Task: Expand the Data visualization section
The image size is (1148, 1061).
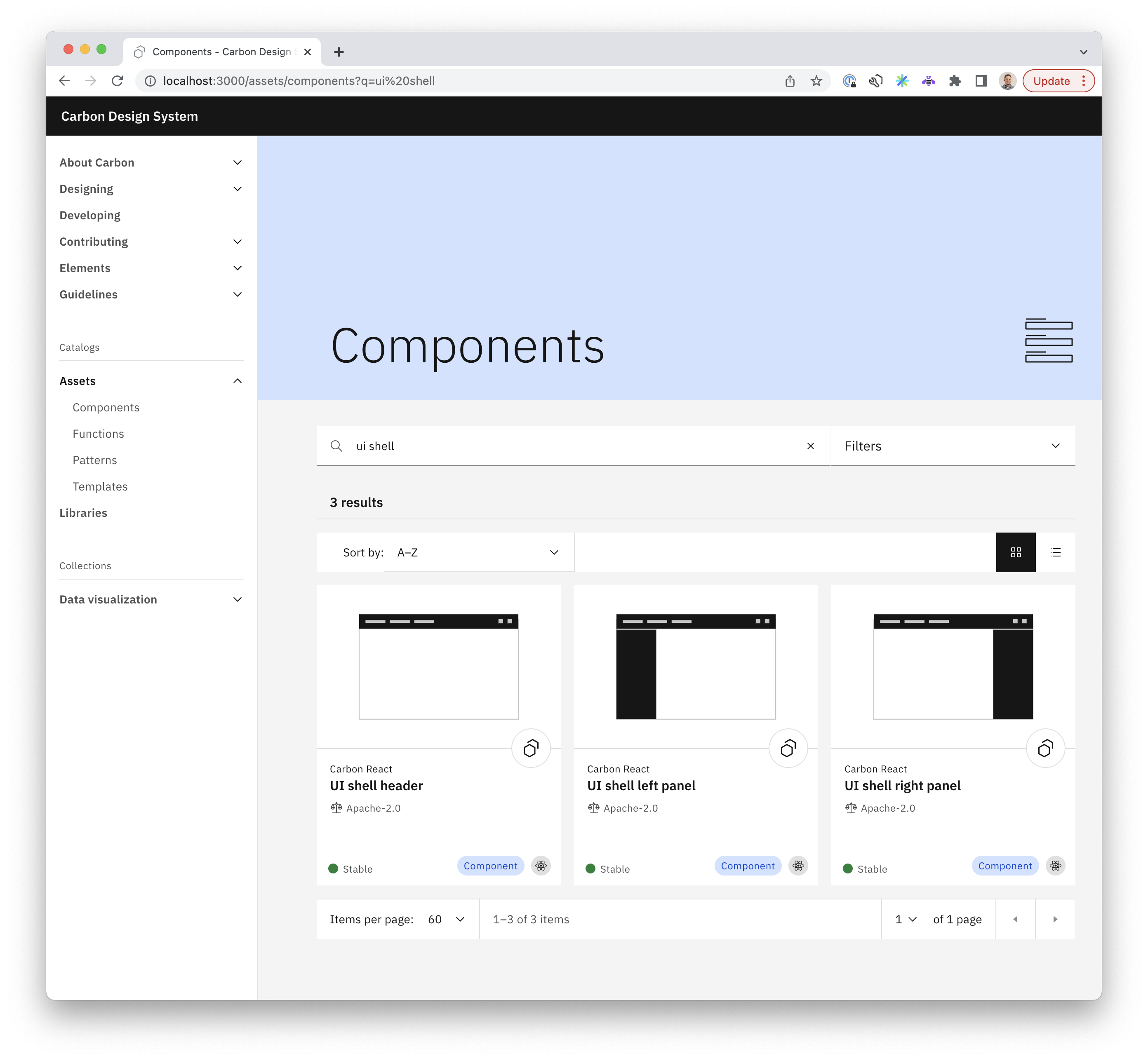Action: [x=237, y=599]
